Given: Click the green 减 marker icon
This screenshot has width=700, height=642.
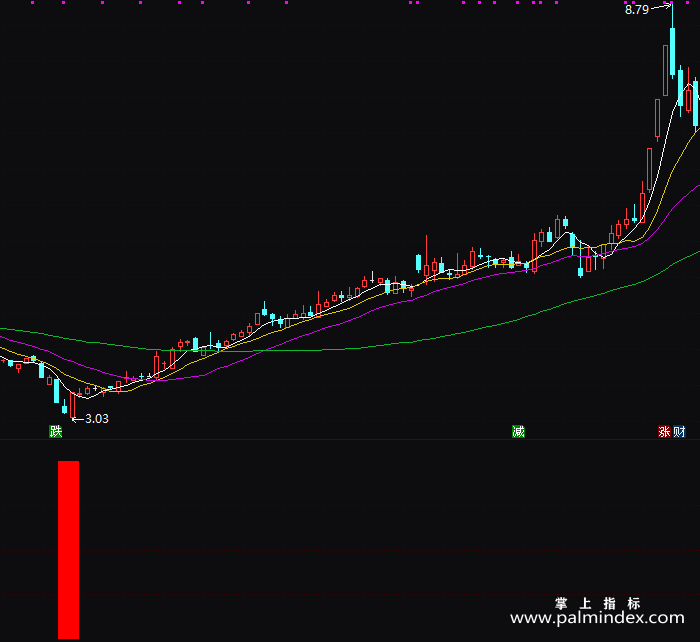Looking at the screenshot, I should click(518, 431).
